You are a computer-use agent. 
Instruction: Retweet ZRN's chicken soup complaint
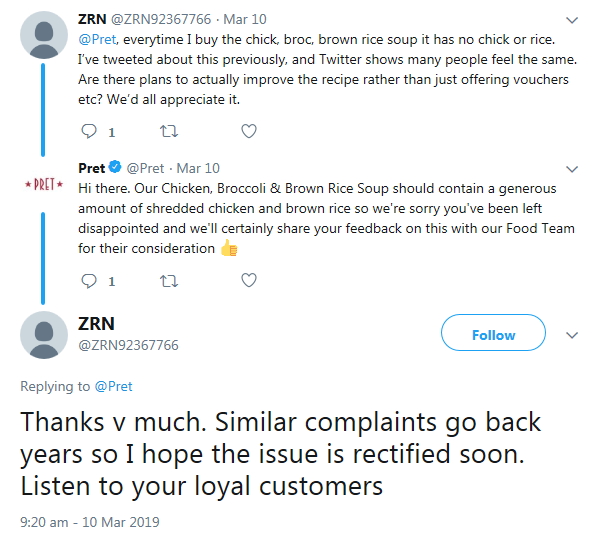tap(168, 131)
